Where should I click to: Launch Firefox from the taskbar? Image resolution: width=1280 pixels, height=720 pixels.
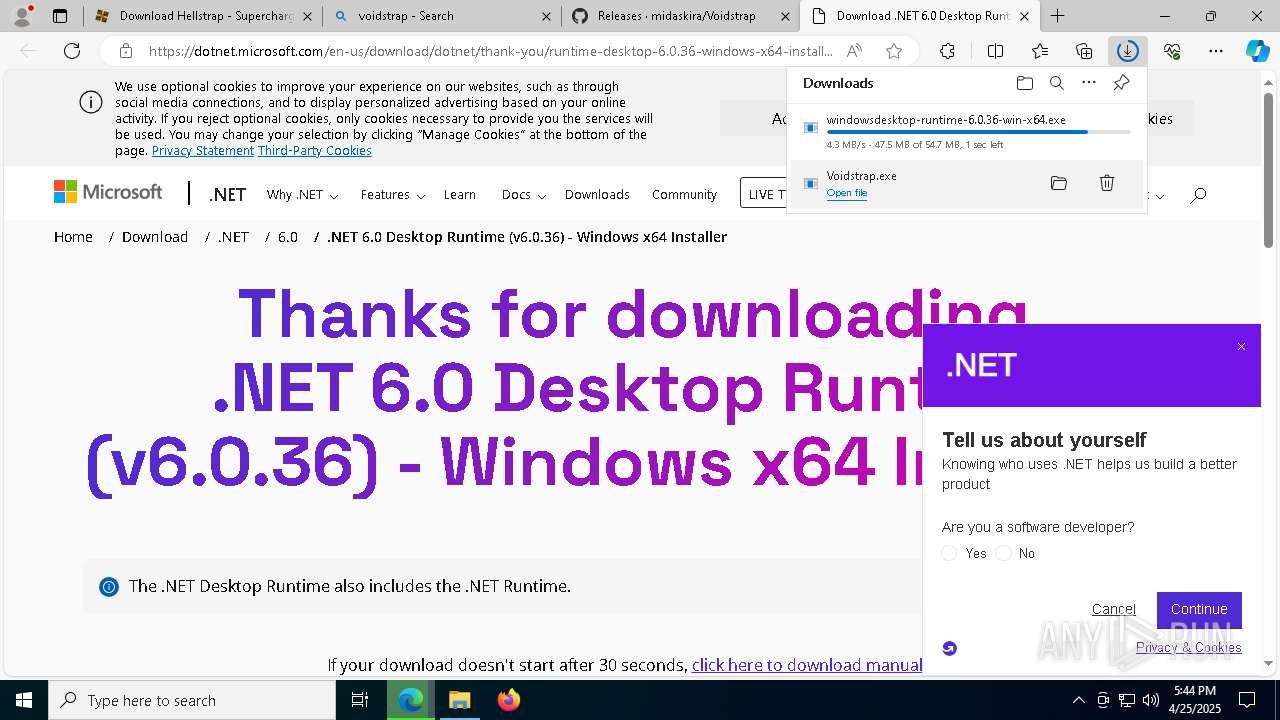click(x=508, y=700)
